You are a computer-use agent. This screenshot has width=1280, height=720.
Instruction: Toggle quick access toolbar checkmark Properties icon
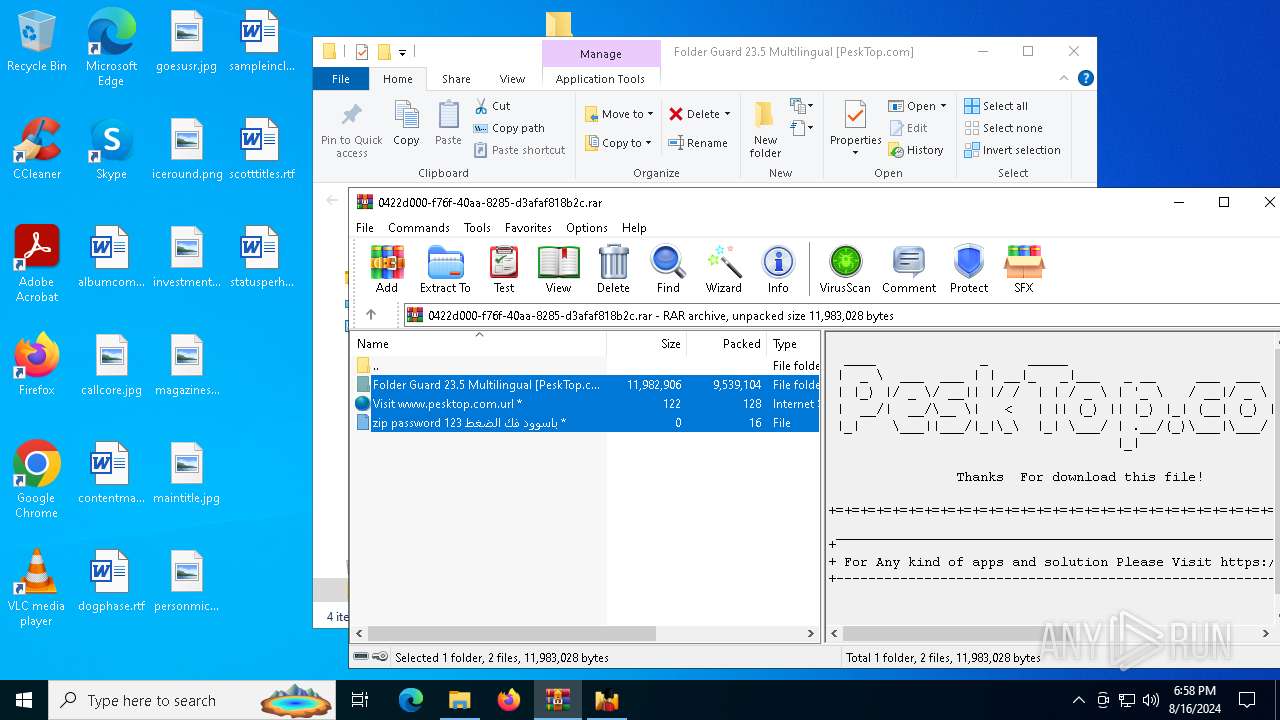[362, 52]
